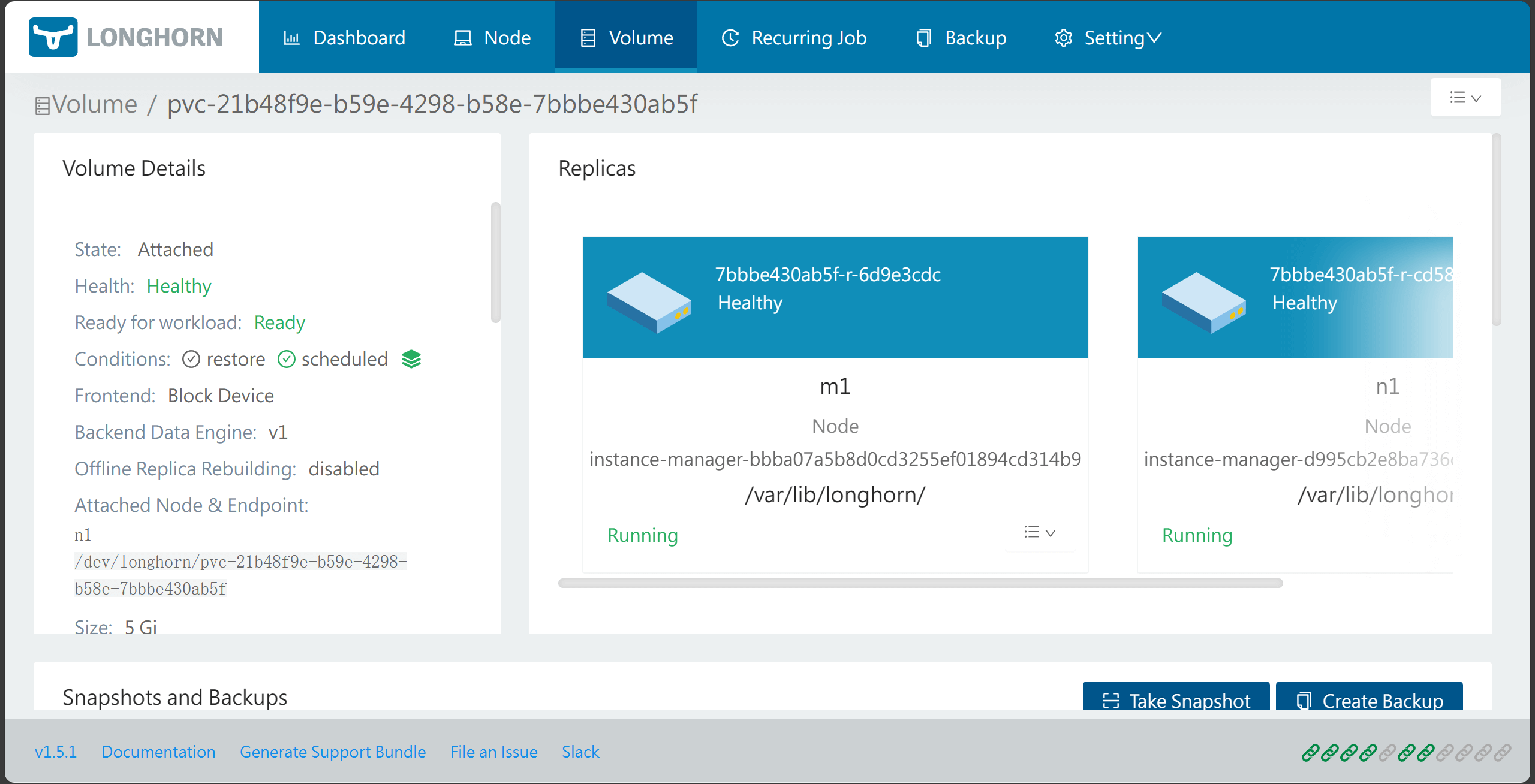Image resolution: width=1535 pixels, height=784 pixels.
Task: Click the Volume Details vertical scrollbar
Action: click(x=495, y=262)
